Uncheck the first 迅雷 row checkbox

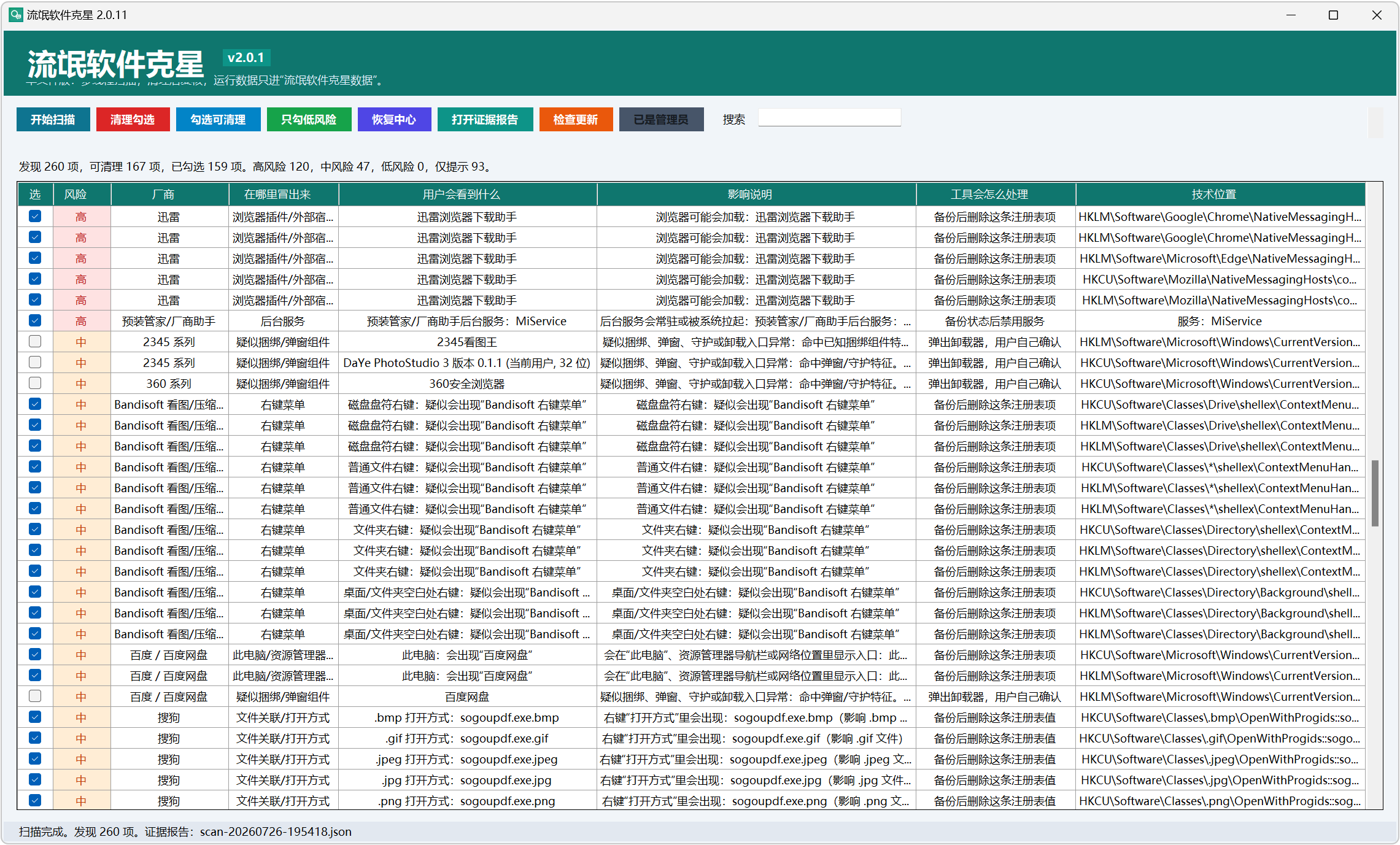click(35, 217)
